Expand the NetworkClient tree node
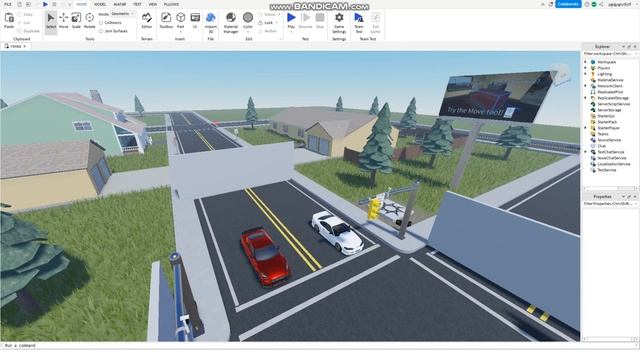640x360 pixels. coord(585,86)
